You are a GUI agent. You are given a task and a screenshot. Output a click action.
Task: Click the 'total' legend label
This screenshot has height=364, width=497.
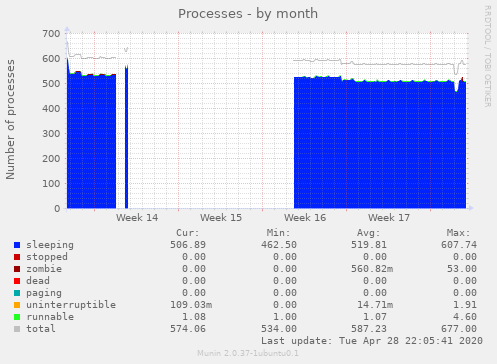coord(41,329)
